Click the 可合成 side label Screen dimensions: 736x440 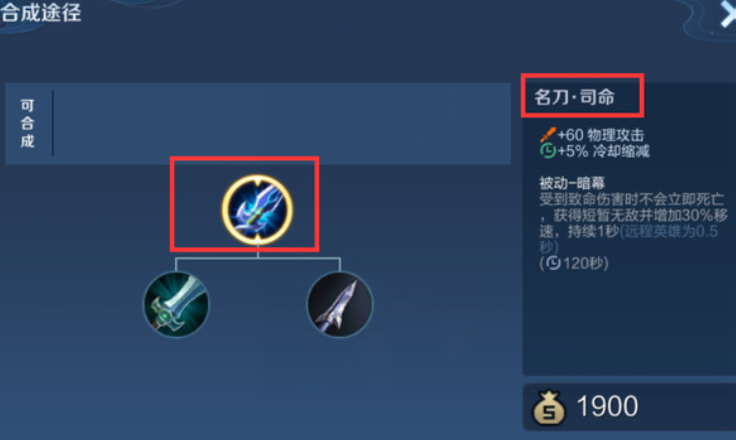(x=27, y=123)
